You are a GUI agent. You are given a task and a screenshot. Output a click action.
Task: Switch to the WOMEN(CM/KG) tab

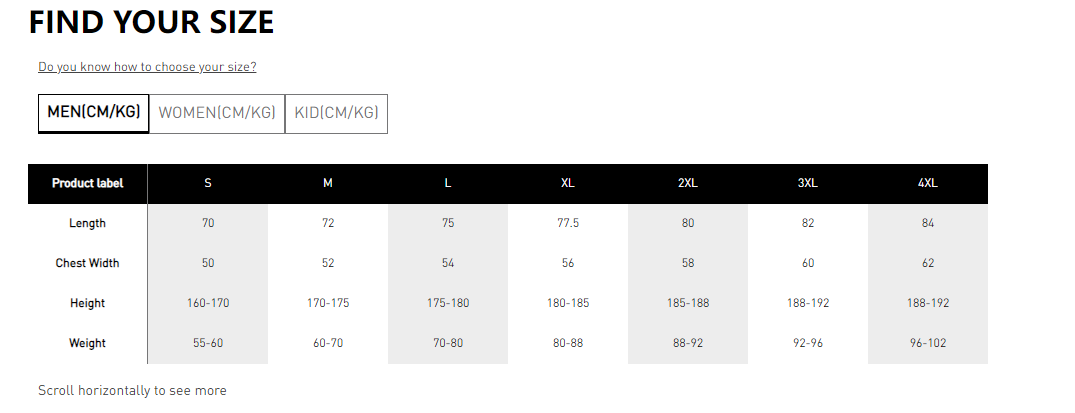(217, 113)
